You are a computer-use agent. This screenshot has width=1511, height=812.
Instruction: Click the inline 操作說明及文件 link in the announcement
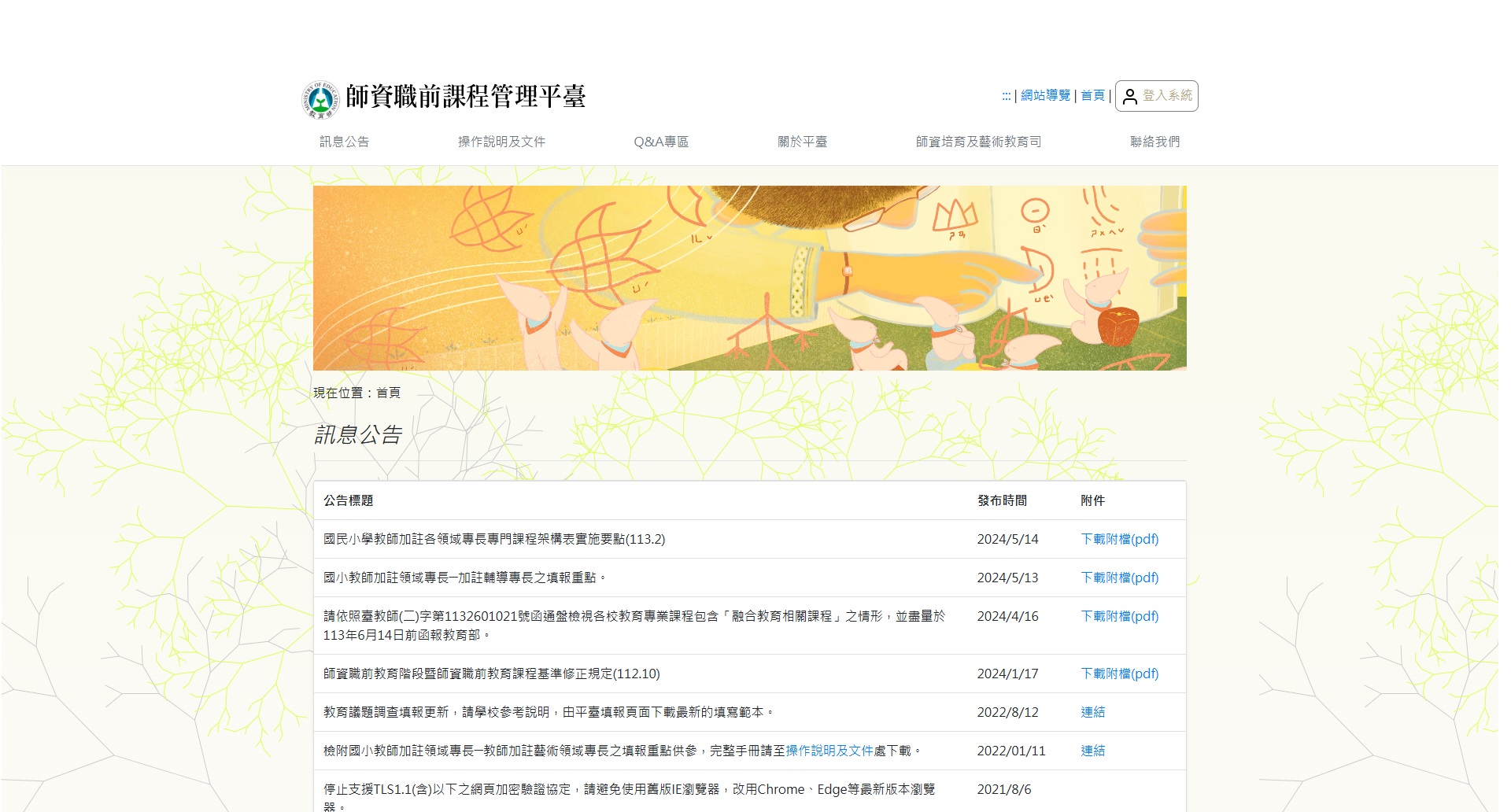pyautogui.click(x=830, y=751)
